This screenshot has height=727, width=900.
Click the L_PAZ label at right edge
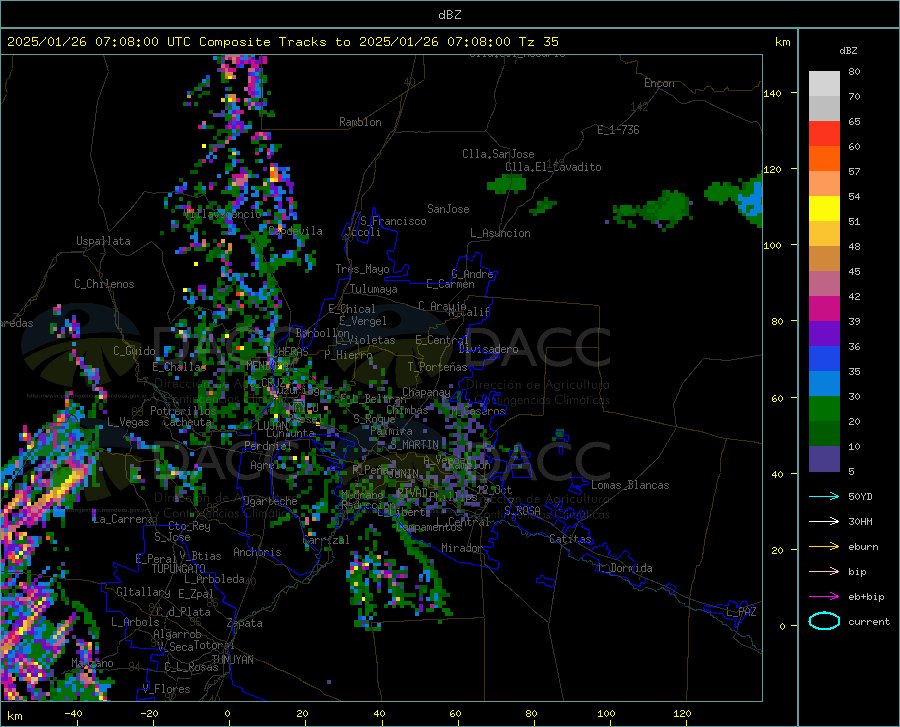742,612
